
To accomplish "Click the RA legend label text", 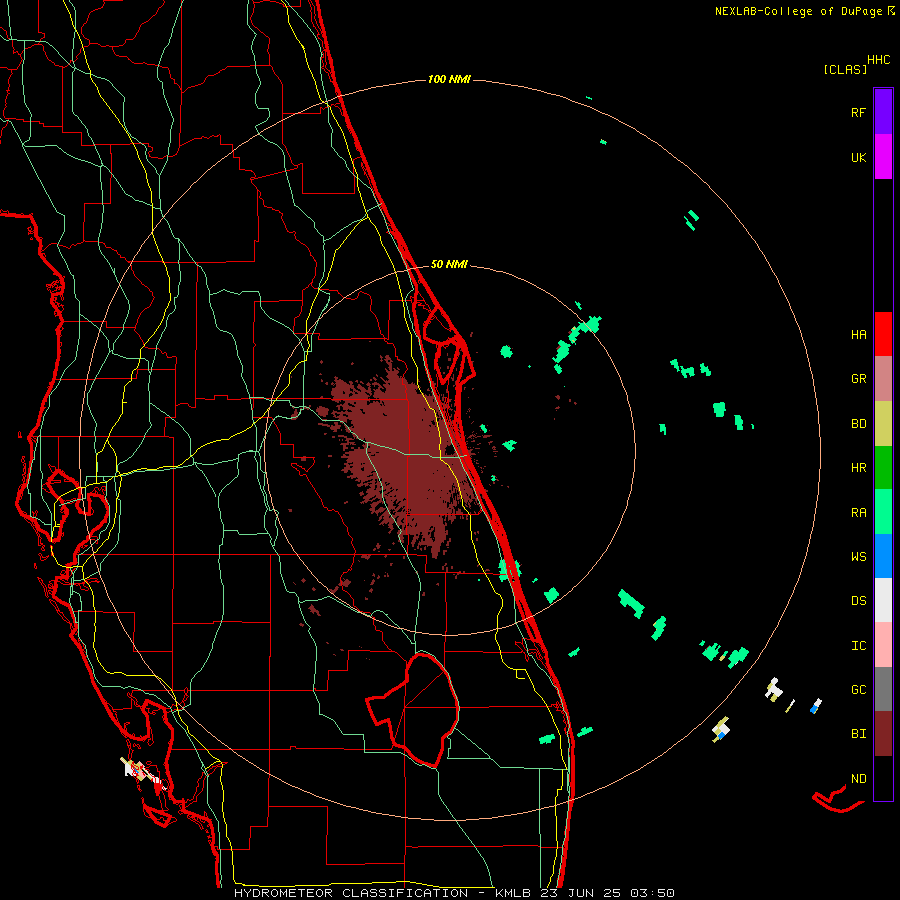I will click(858, 512).
